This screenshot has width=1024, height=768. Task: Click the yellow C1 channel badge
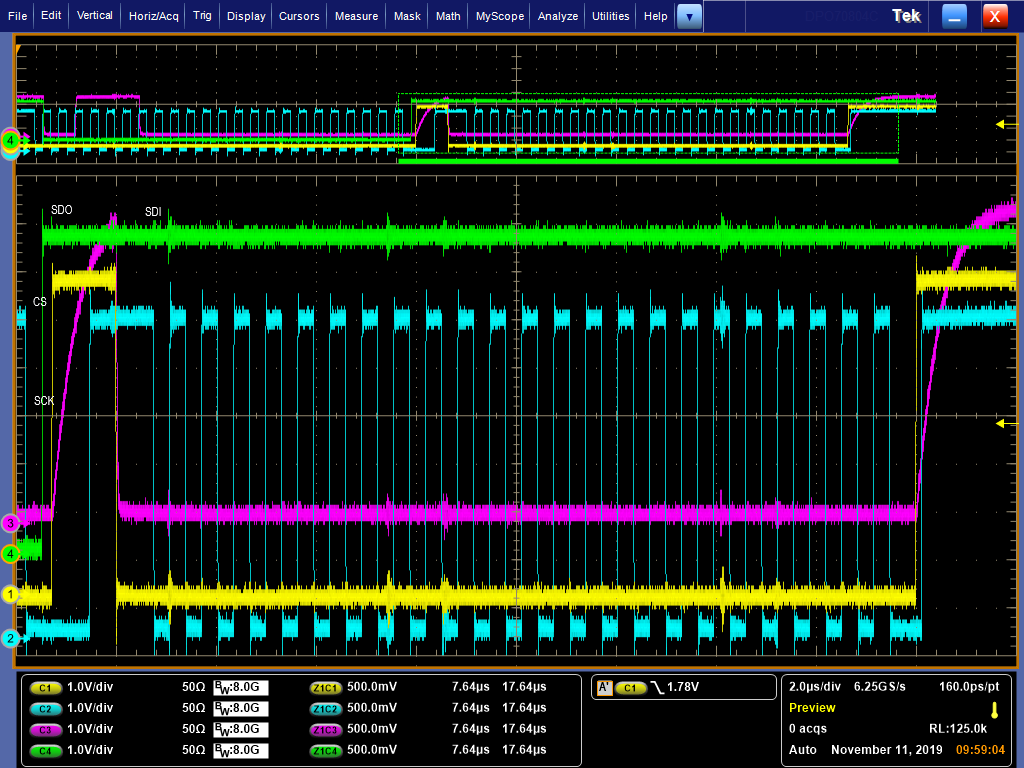44,688
